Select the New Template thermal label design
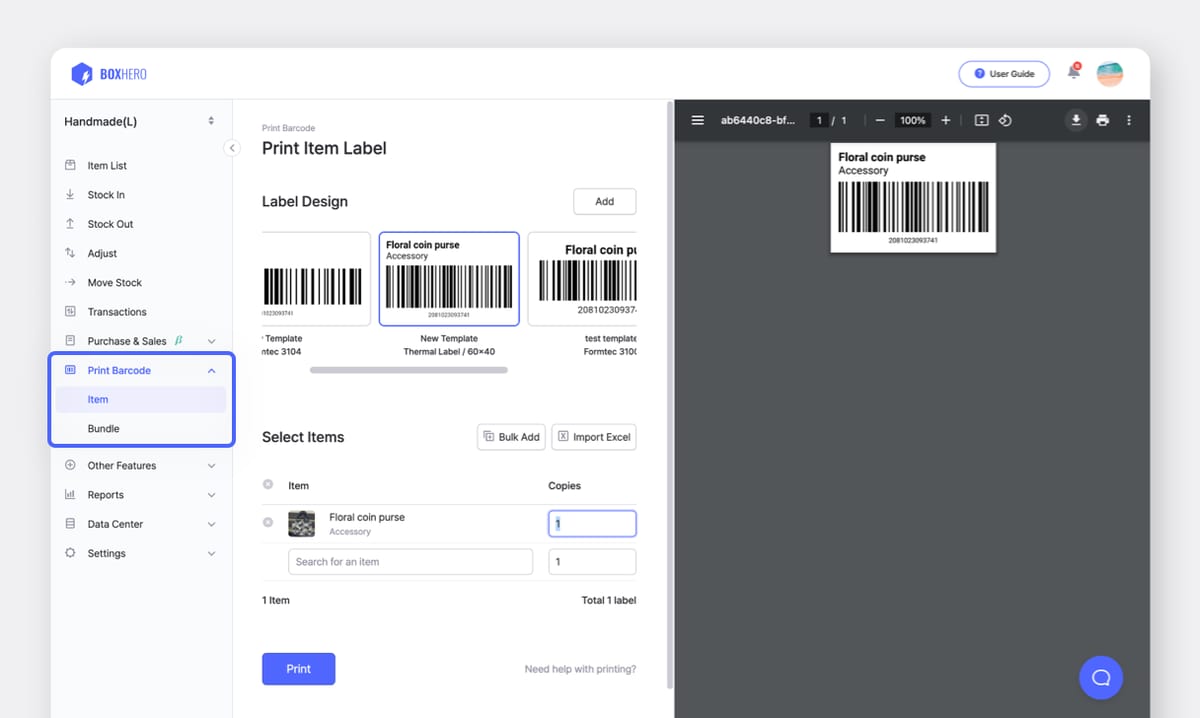Viewport: 1200px width, 718px height. [448, 278]
